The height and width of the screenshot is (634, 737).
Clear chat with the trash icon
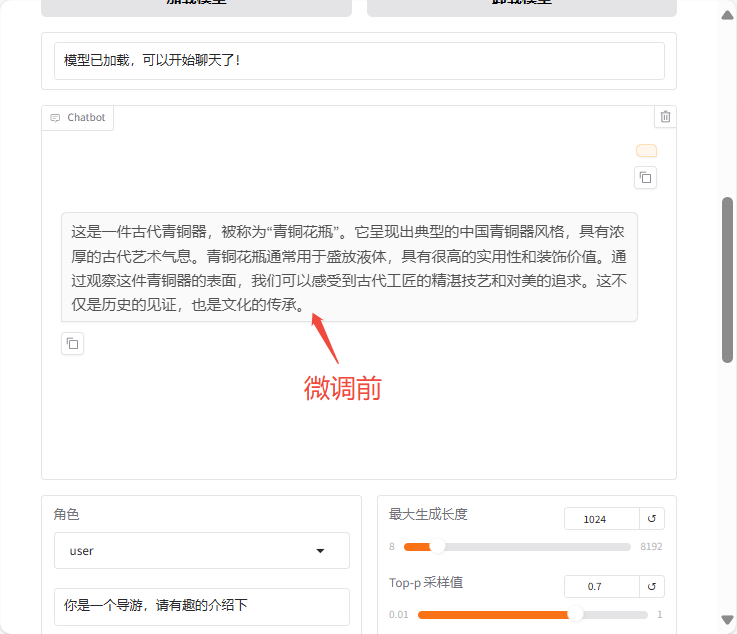pyautogui.click(x=665, y=117)
